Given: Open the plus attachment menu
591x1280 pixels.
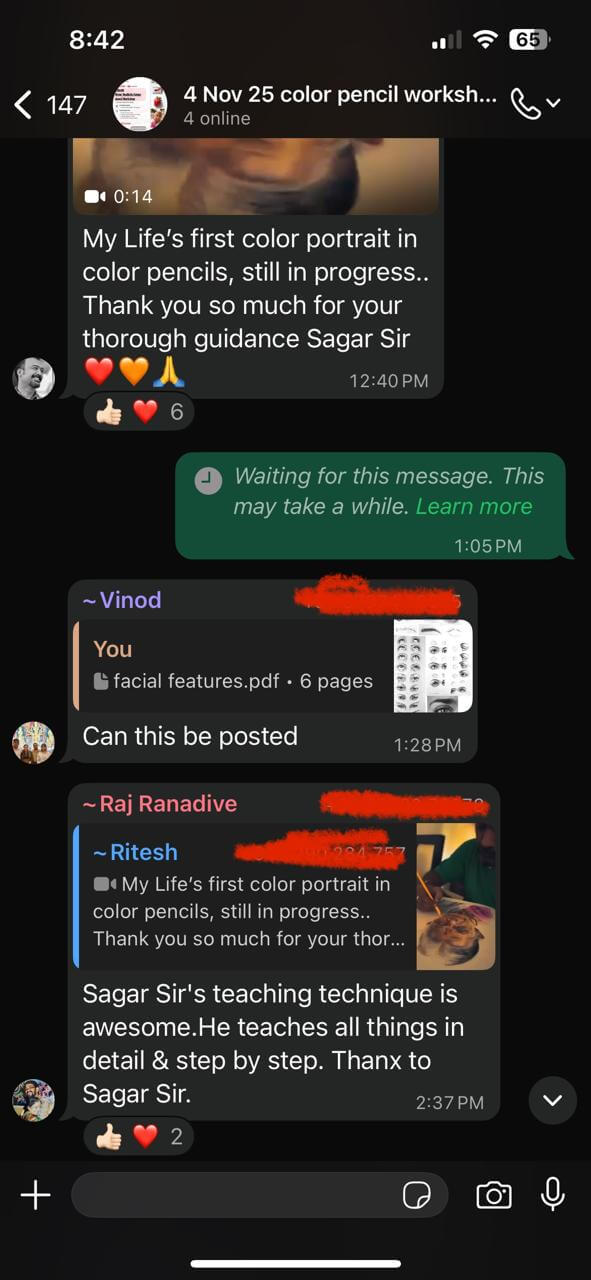Looking at the screenshot, I should tap(35, 1195).
